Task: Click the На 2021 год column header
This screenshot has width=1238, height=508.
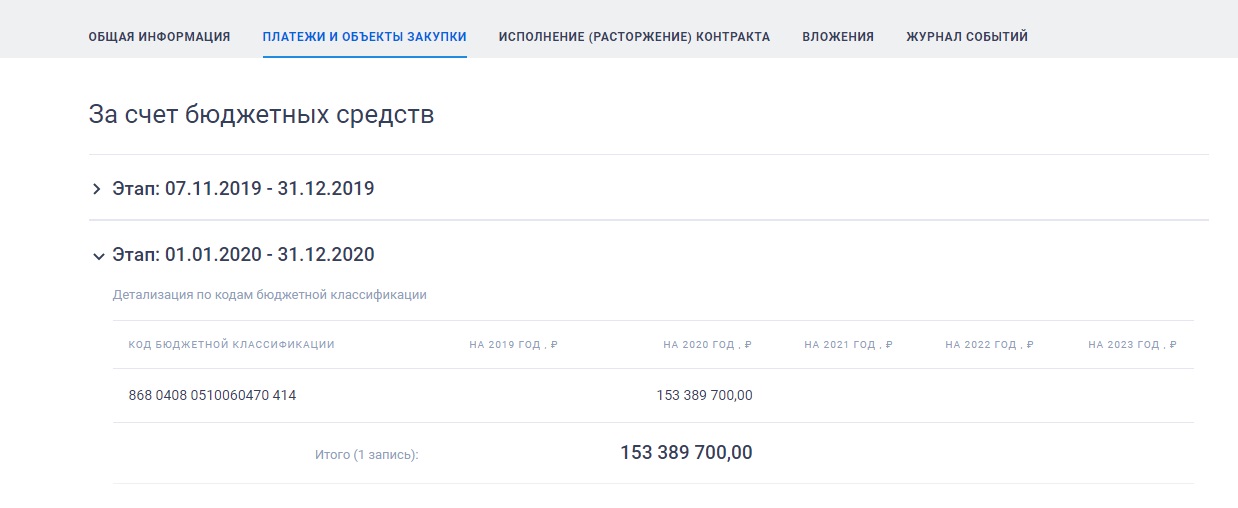Action: [x=848, y=345]
